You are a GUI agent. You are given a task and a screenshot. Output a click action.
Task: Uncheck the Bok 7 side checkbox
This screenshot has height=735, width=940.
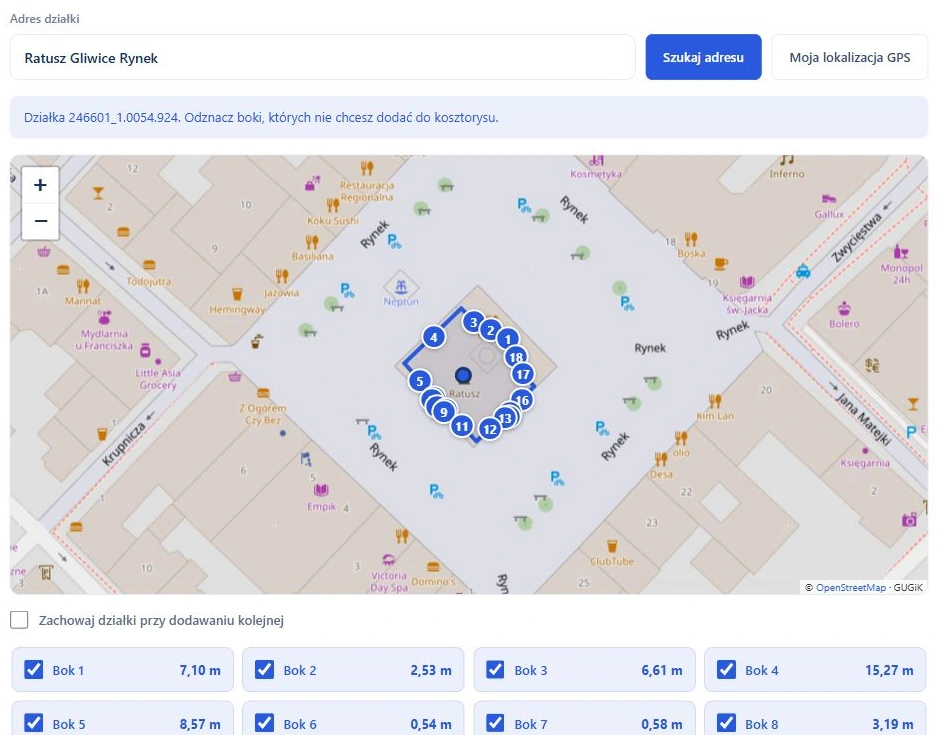495,723
